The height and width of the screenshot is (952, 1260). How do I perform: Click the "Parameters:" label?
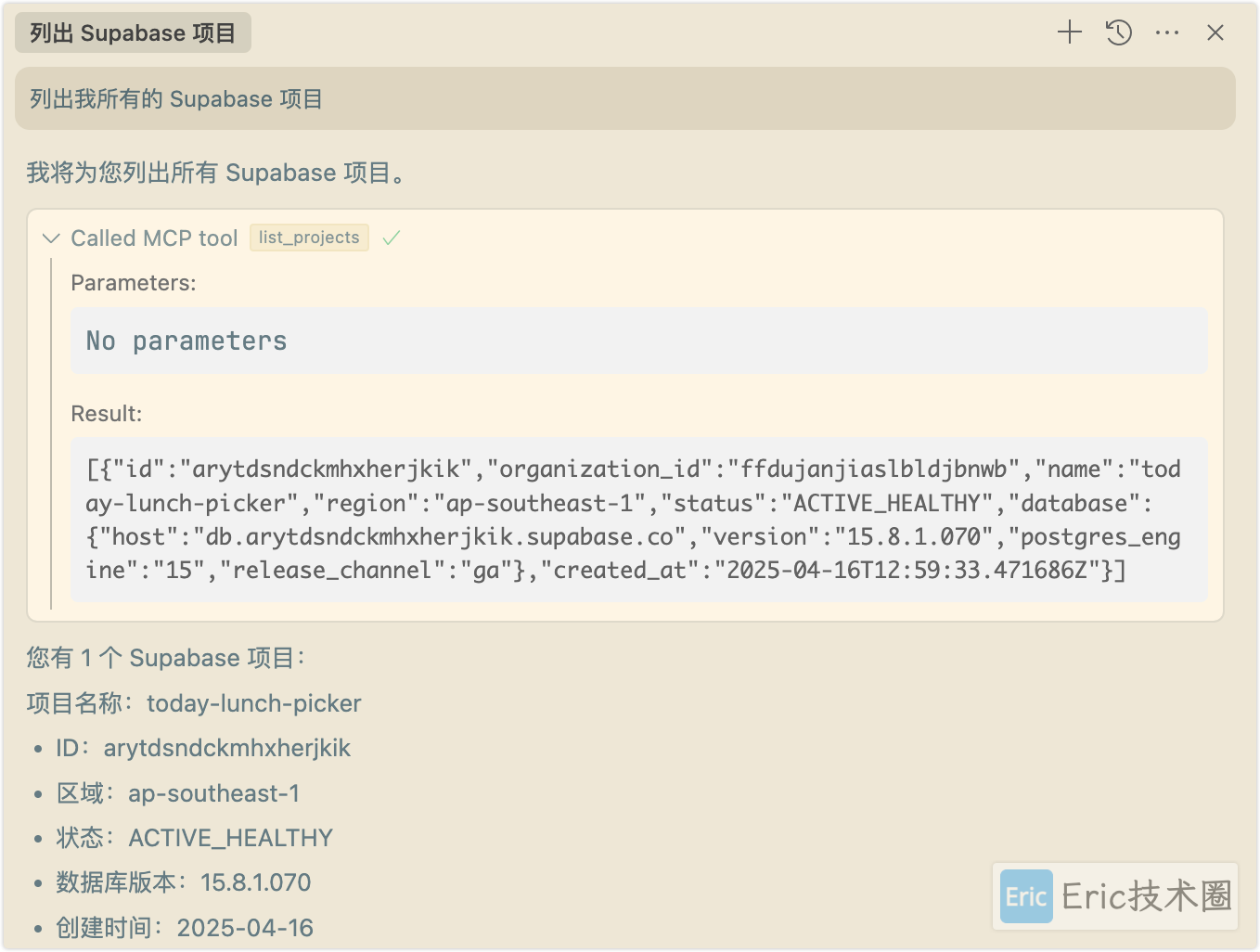[x=134, y=283]
